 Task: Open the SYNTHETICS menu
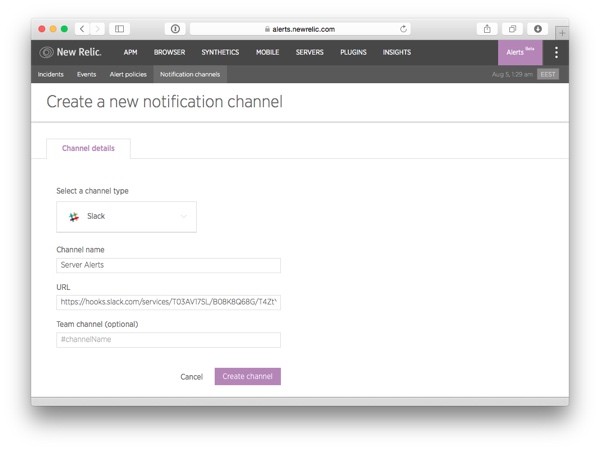[x=220, y=52]
